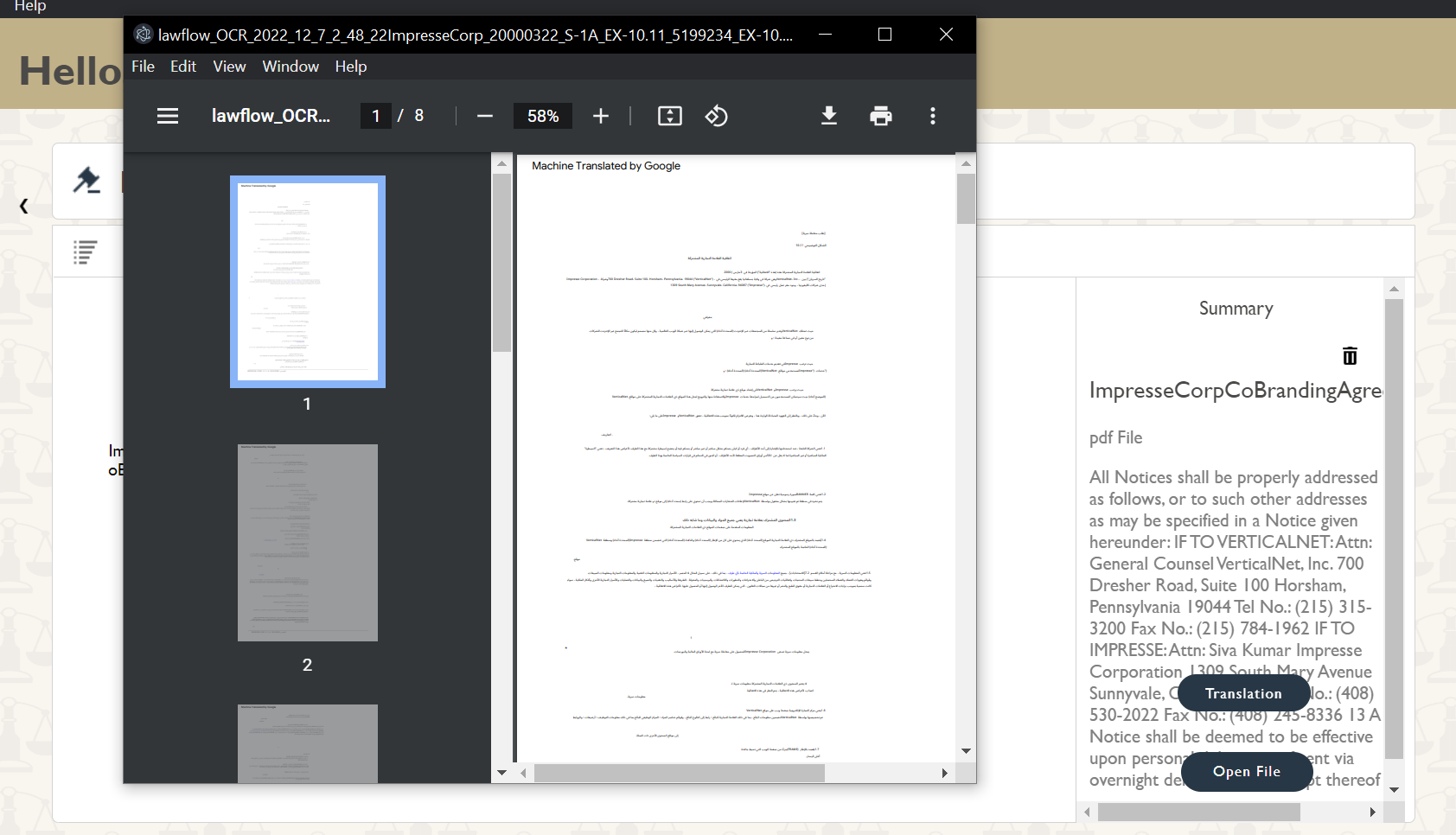Select the fit-to-page view icon

(x=669, y=115)
